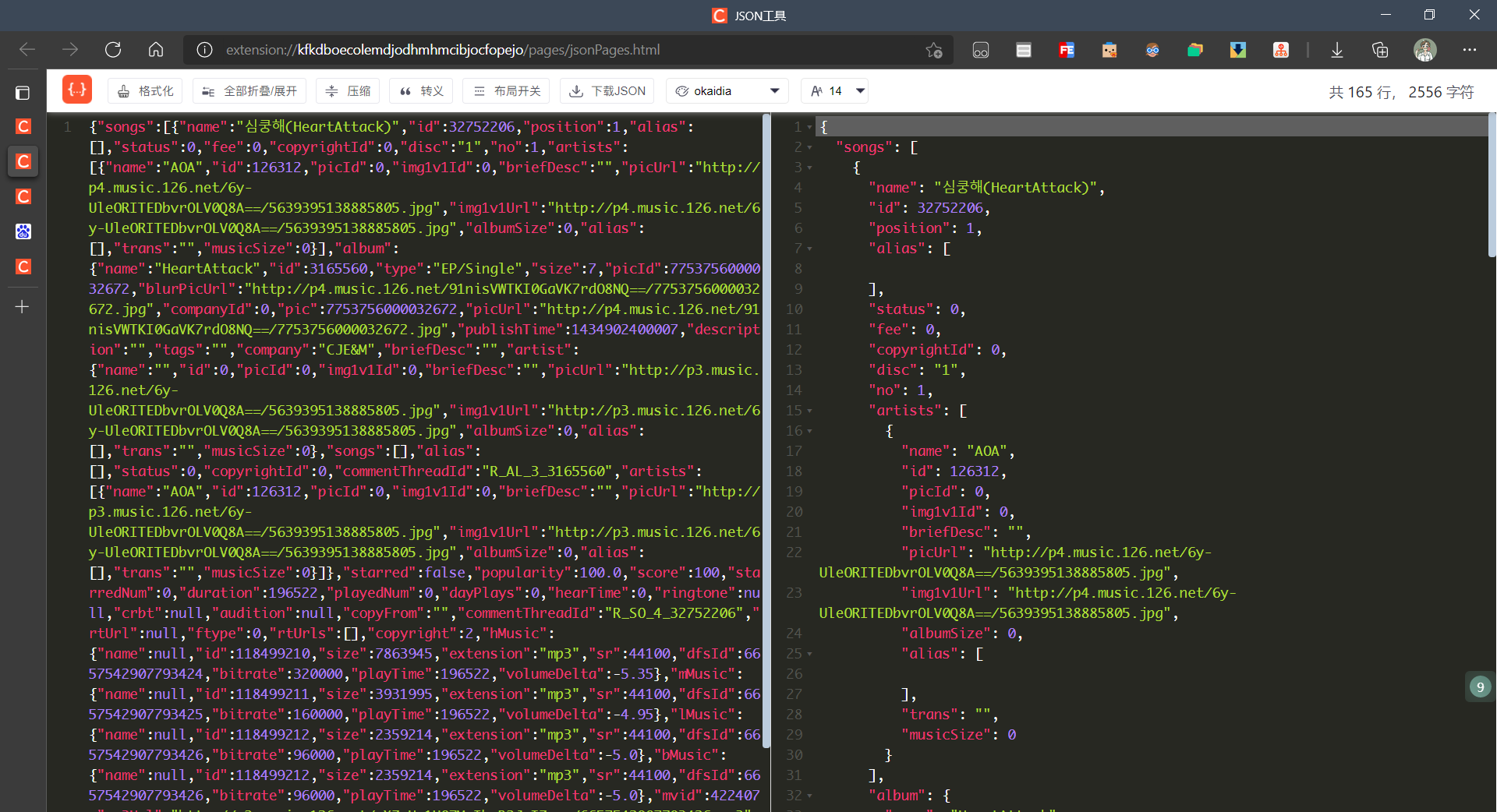
Task: Open browser home page
Action: [156, 50]
